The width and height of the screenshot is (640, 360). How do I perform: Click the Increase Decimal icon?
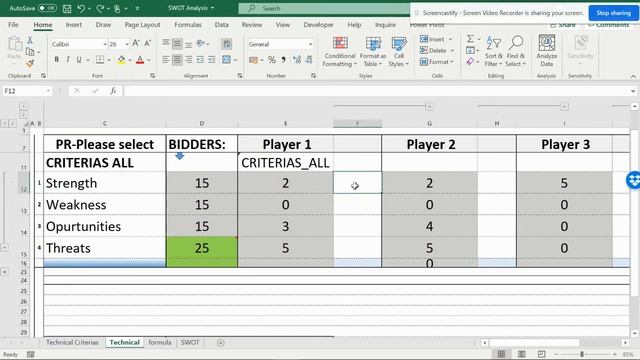[x=297, y=60]
